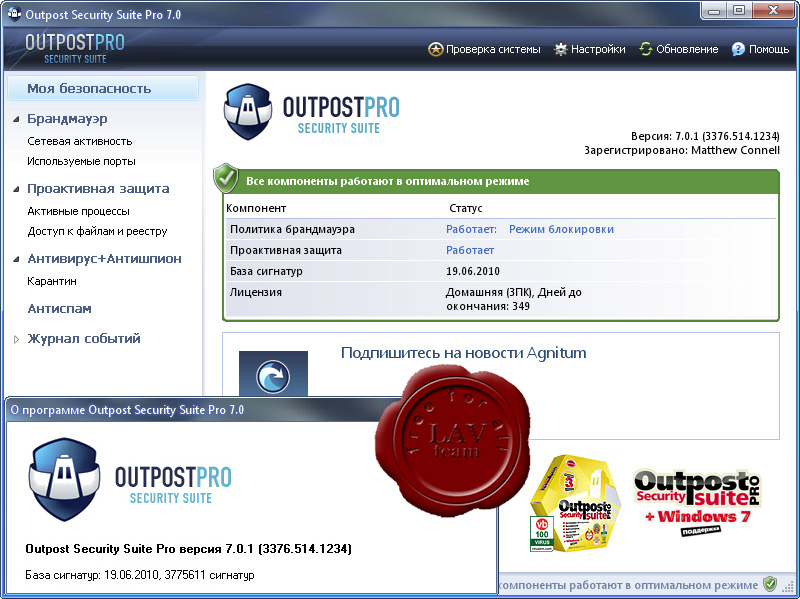Click the Политика брандмауэра row label
This screenshot has width=800, height=599.
pyautogui.click(x=292, y=229)
